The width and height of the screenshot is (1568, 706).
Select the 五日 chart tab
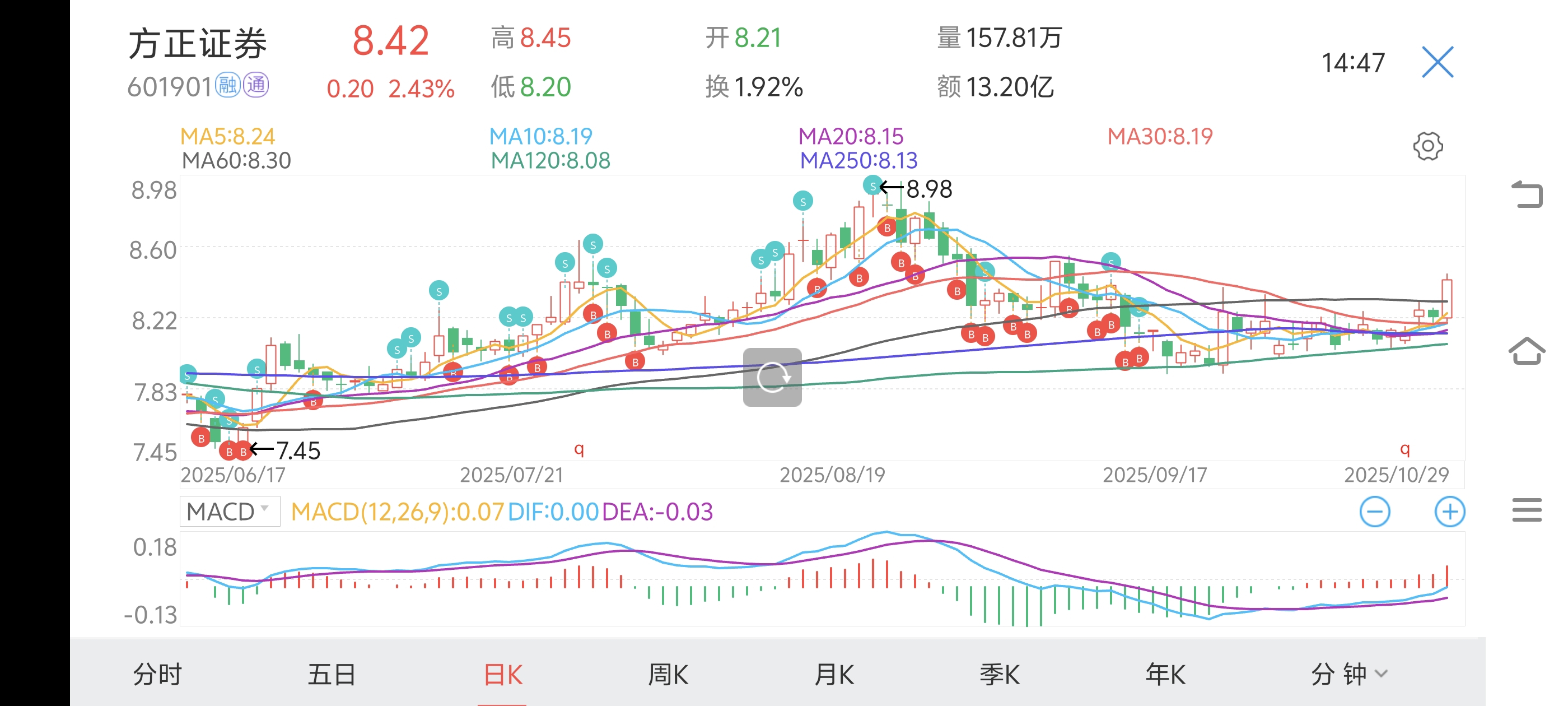coord(331,674)
